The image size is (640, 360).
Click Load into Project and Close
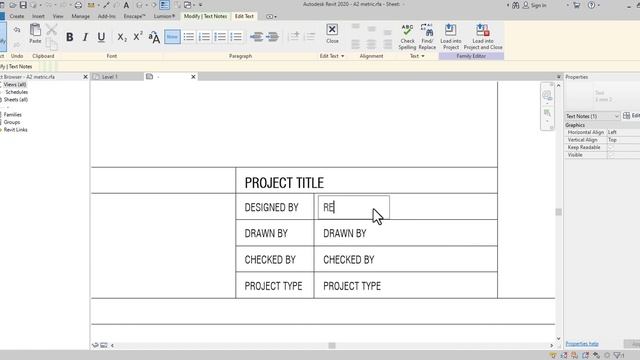pyautogui.click(x=483, y=37)
